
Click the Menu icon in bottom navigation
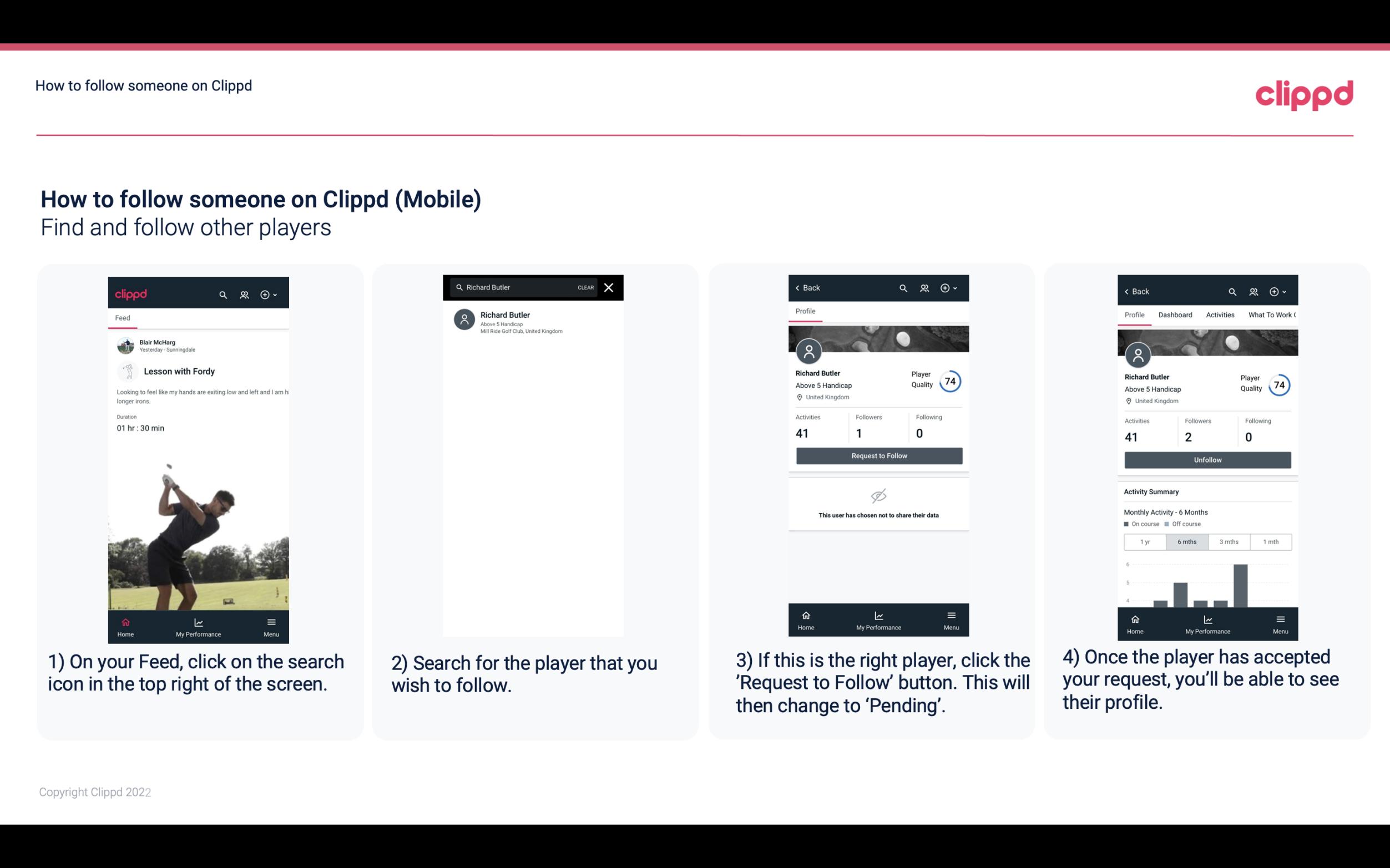pyautogui.click(x=271, y=620)
